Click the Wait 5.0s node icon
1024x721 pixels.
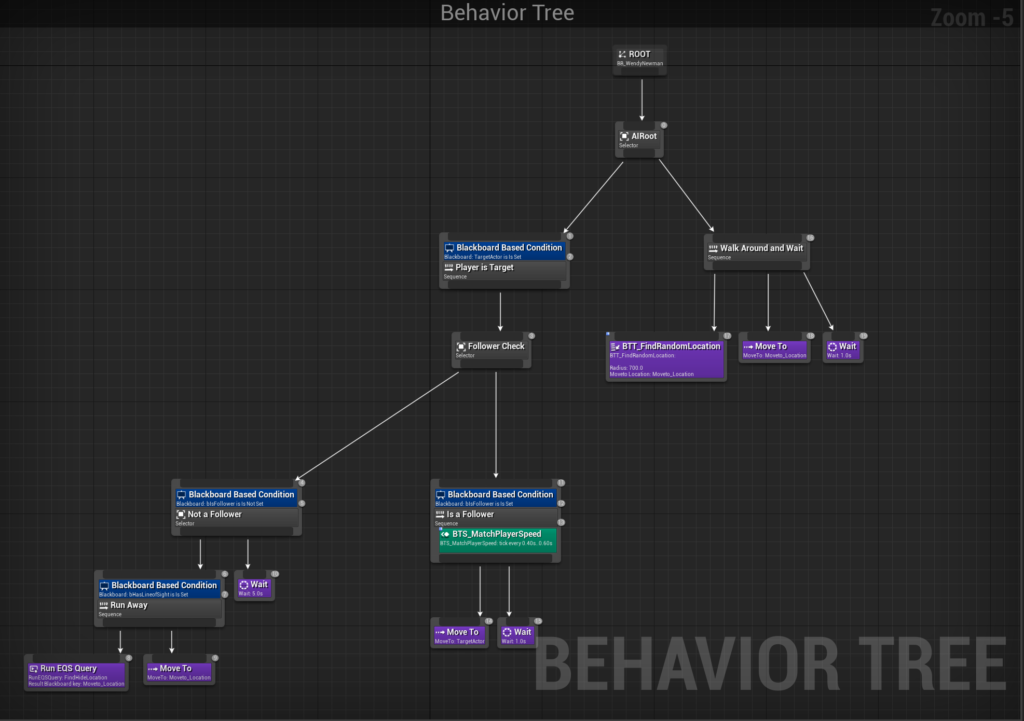click(243, 584)
